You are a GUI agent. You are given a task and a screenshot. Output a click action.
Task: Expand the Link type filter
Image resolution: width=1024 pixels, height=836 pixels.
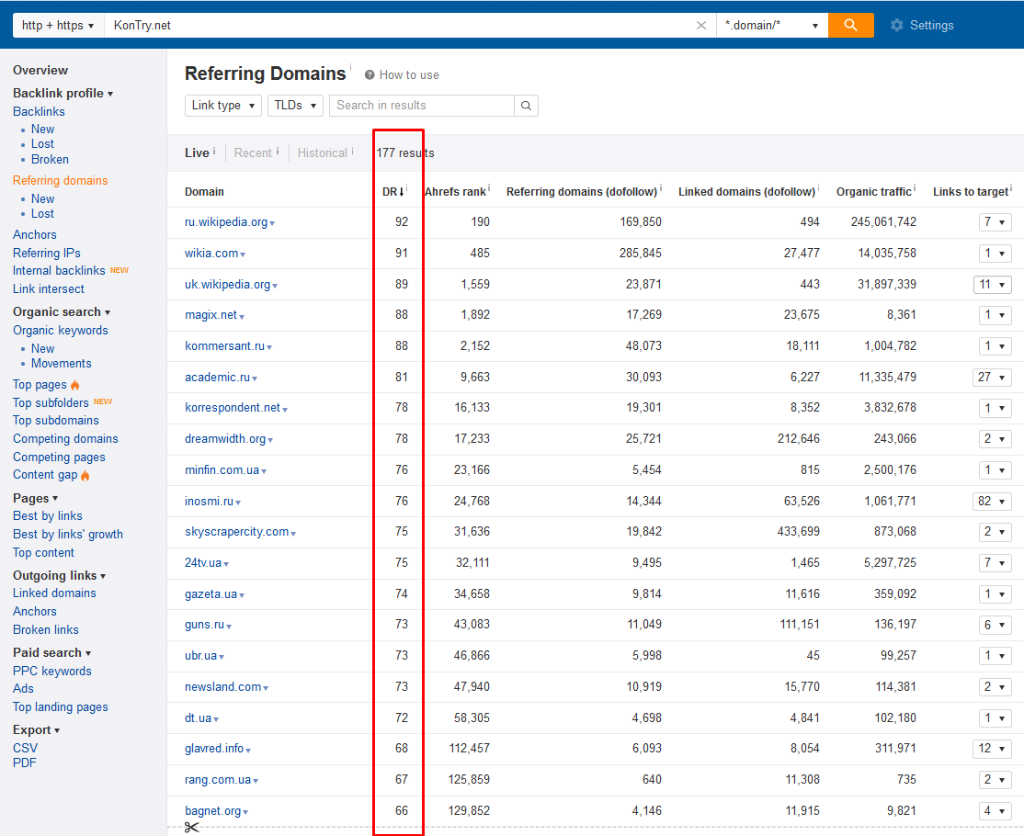coord(223,105)
